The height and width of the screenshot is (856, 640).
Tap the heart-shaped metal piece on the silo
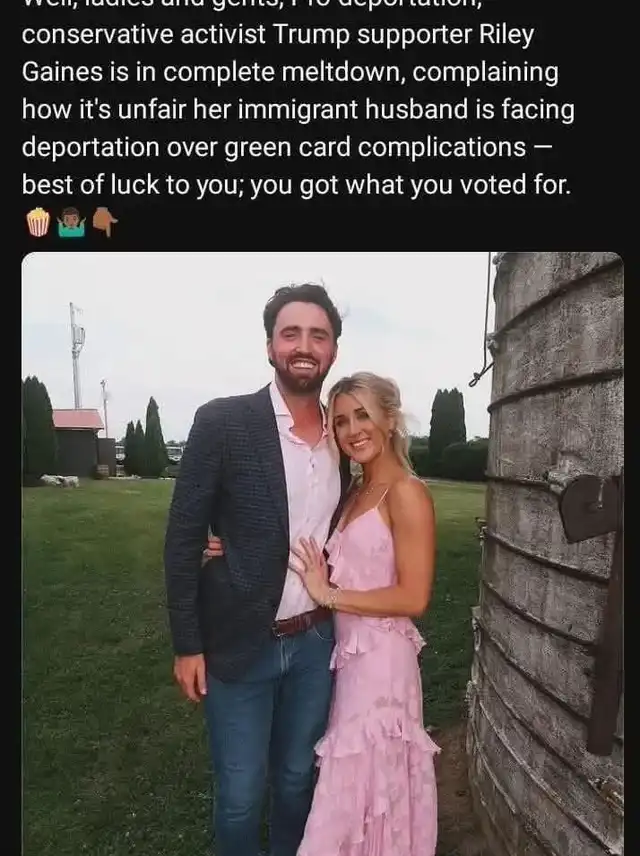point(589,507)
